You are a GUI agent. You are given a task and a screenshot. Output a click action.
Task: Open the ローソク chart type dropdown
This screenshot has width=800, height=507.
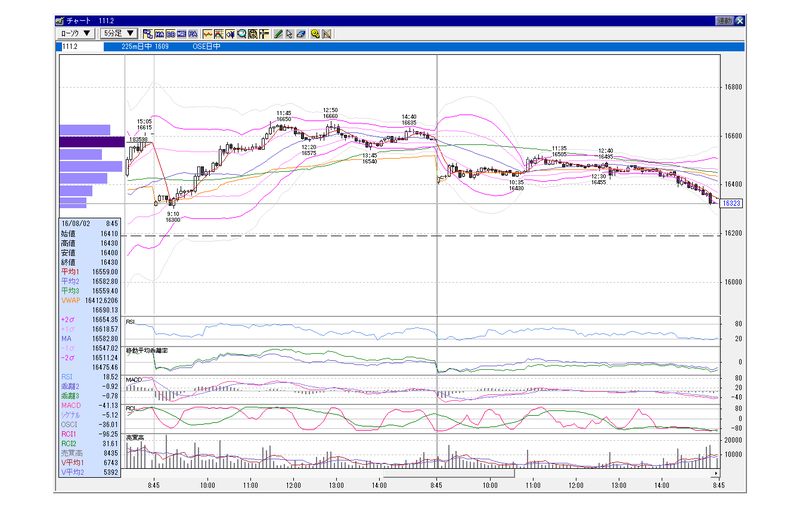(x=76, y=34)
